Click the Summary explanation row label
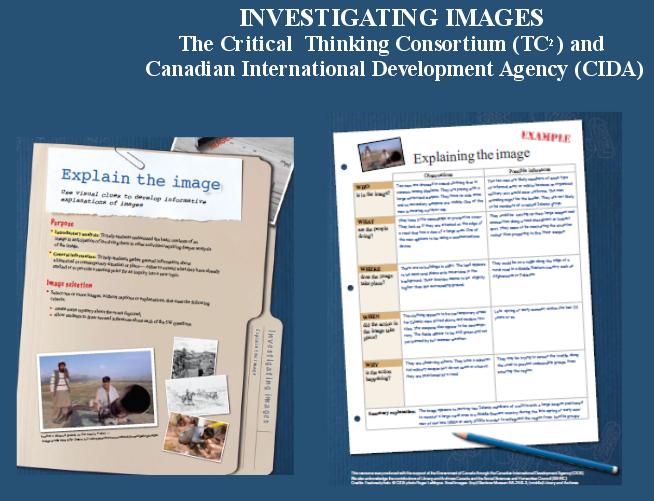This screenshot has width=654, height=501. (393, 413)
